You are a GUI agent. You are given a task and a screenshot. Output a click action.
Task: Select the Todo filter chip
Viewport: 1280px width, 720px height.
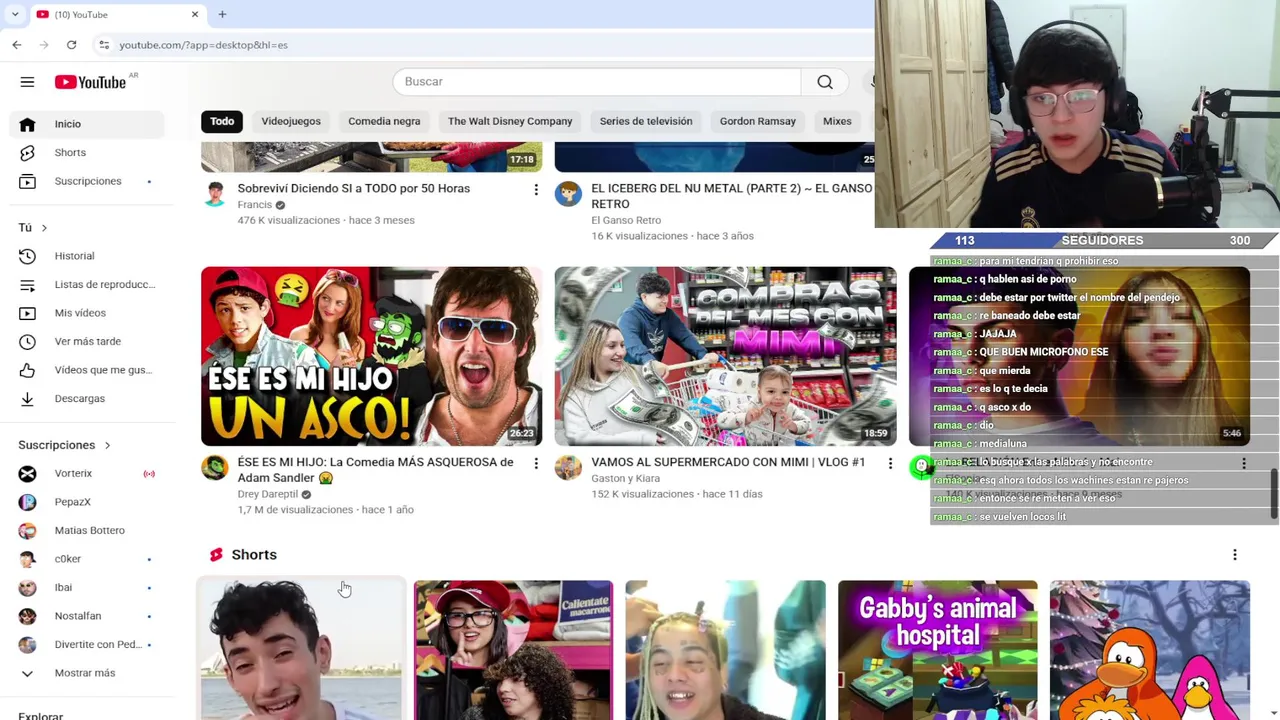pos(222,121)
